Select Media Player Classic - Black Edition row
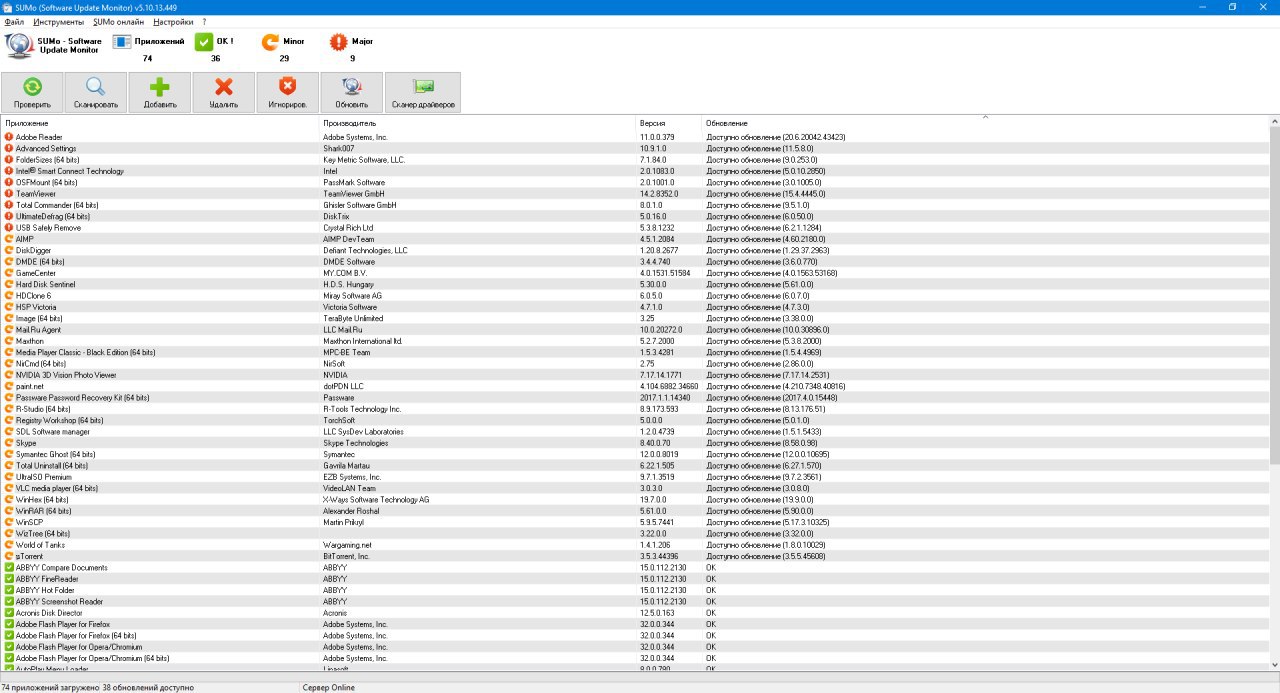 [x=635, y=352]
